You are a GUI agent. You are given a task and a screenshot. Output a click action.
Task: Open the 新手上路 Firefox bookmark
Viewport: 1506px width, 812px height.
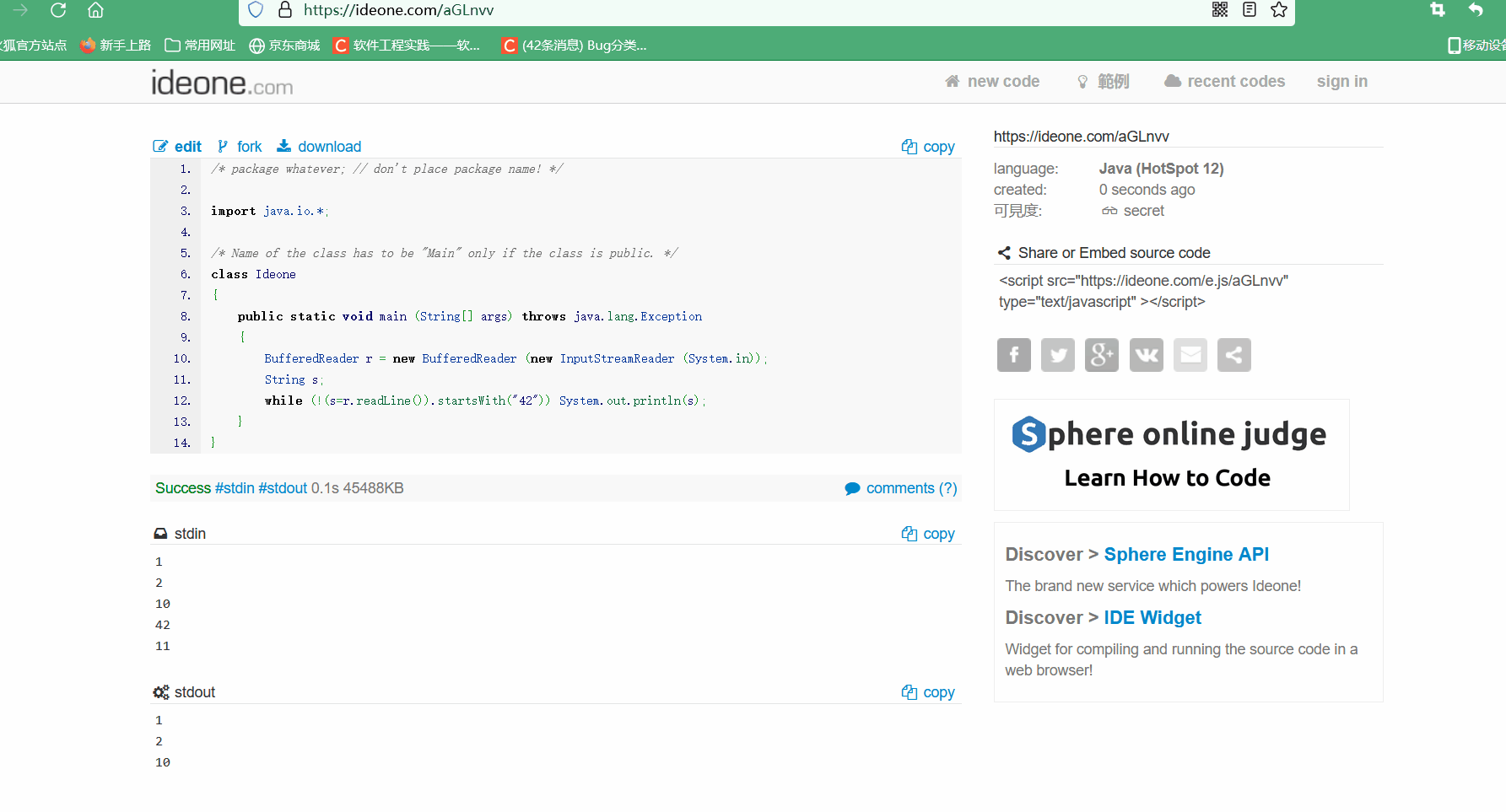click(116, 46)
